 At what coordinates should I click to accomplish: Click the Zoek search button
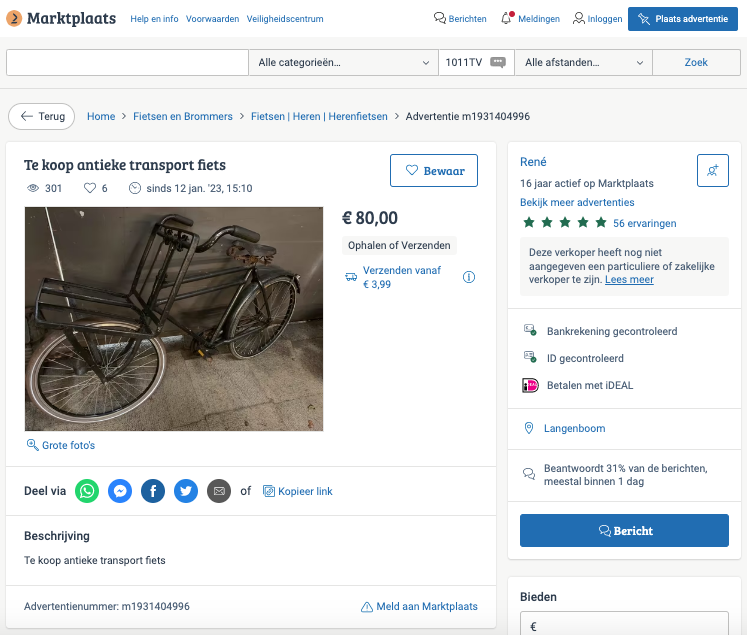click(x=696, y=62)
